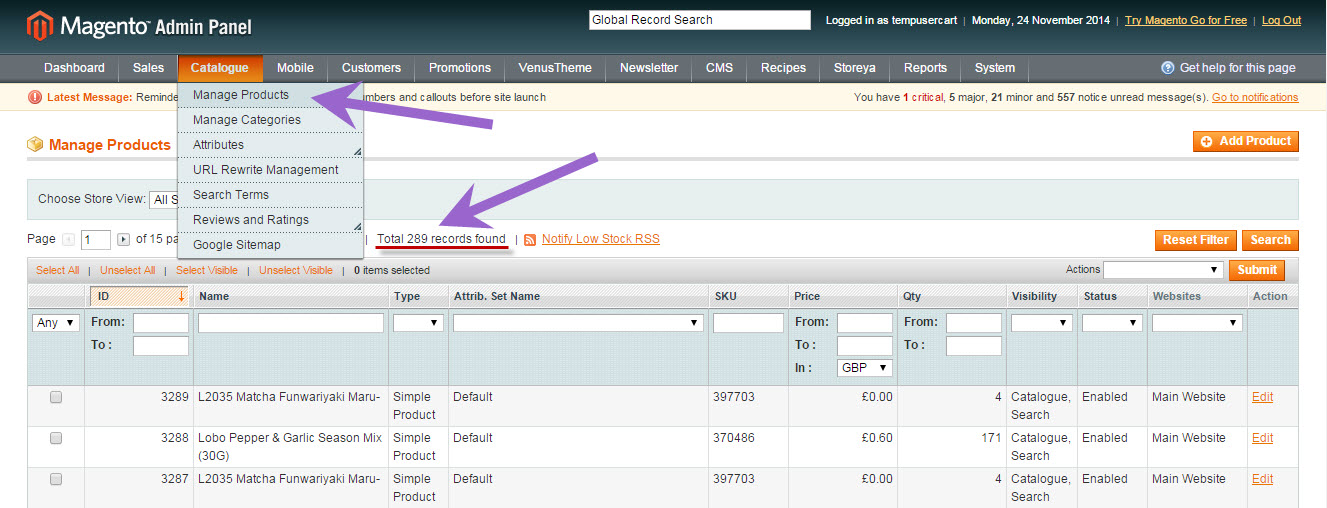The image size is (1327, 508).
Task: Open the Storeya menu
Action: click(855, 68)
